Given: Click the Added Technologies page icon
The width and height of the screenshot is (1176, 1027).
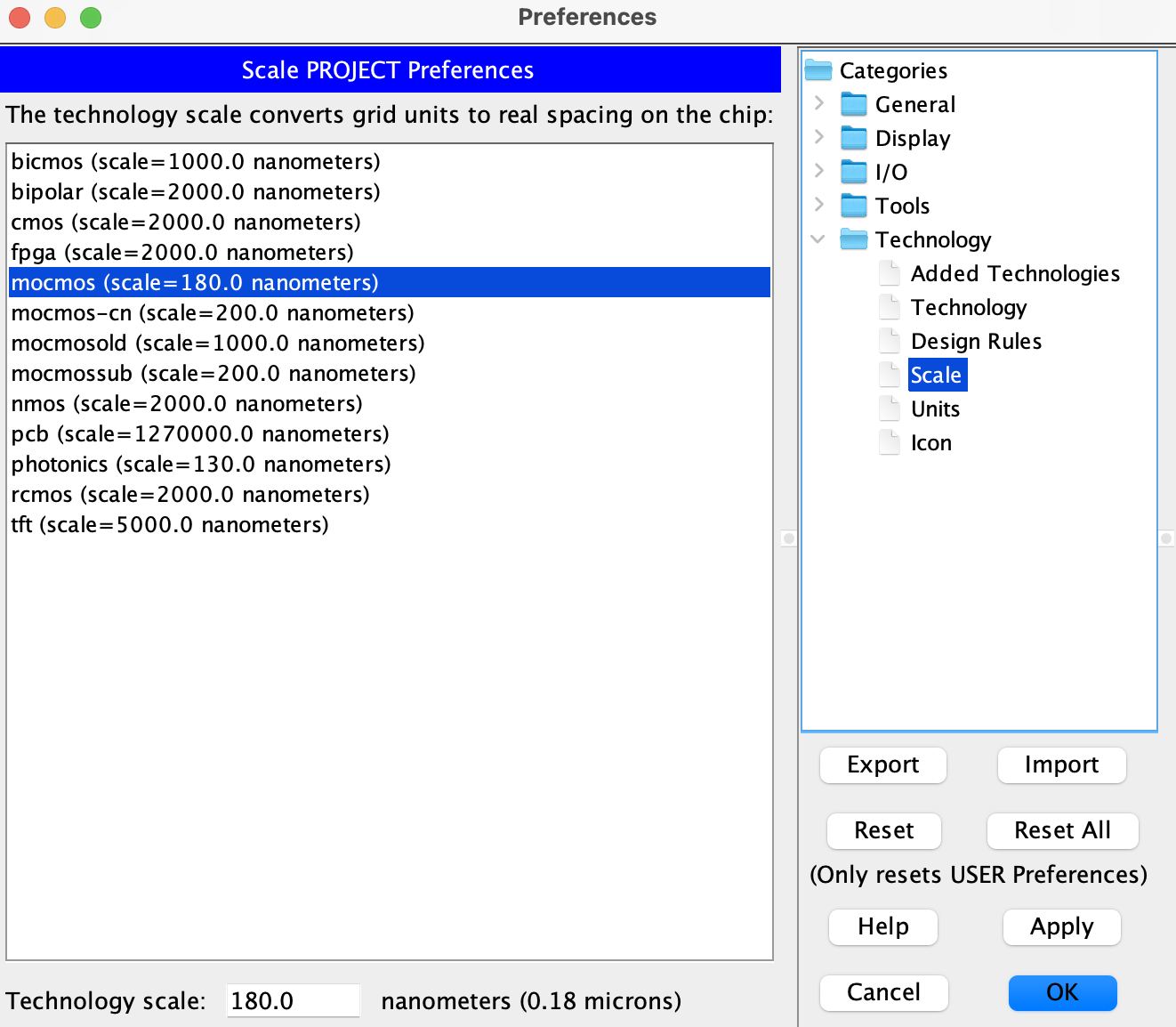Looking at the screenshot, I should (889, 274).
